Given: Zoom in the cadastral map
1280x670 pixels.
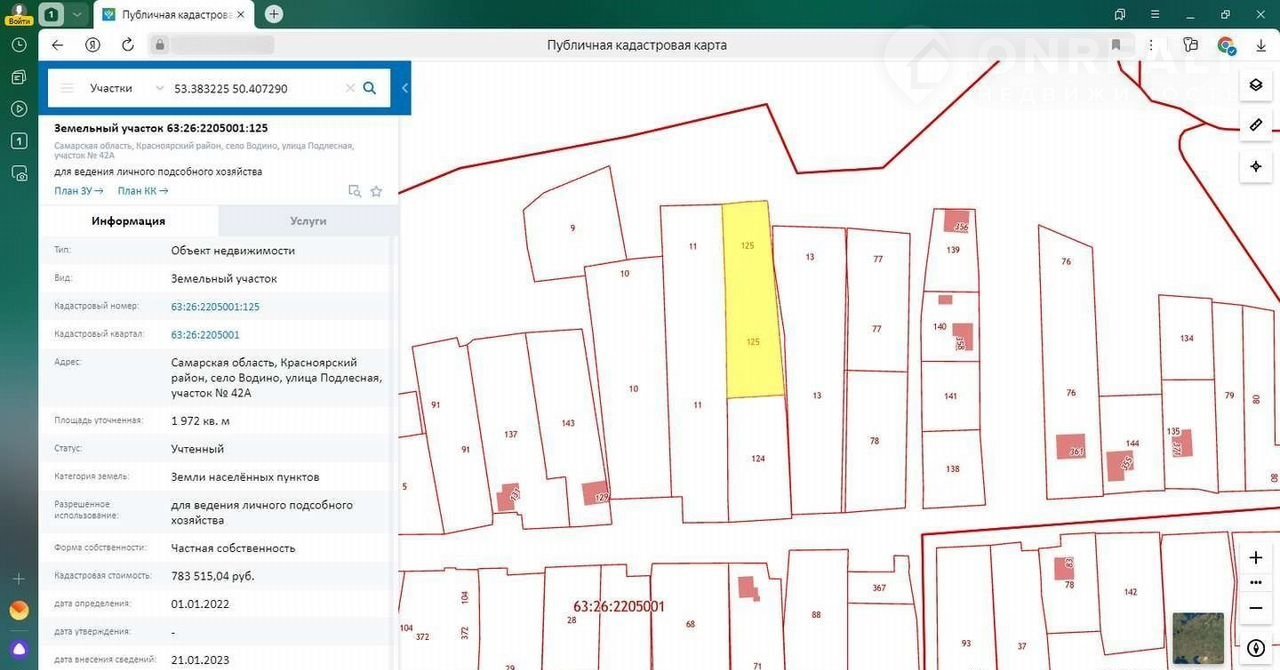Looking at the screenshot, I should pos(1256,558).
